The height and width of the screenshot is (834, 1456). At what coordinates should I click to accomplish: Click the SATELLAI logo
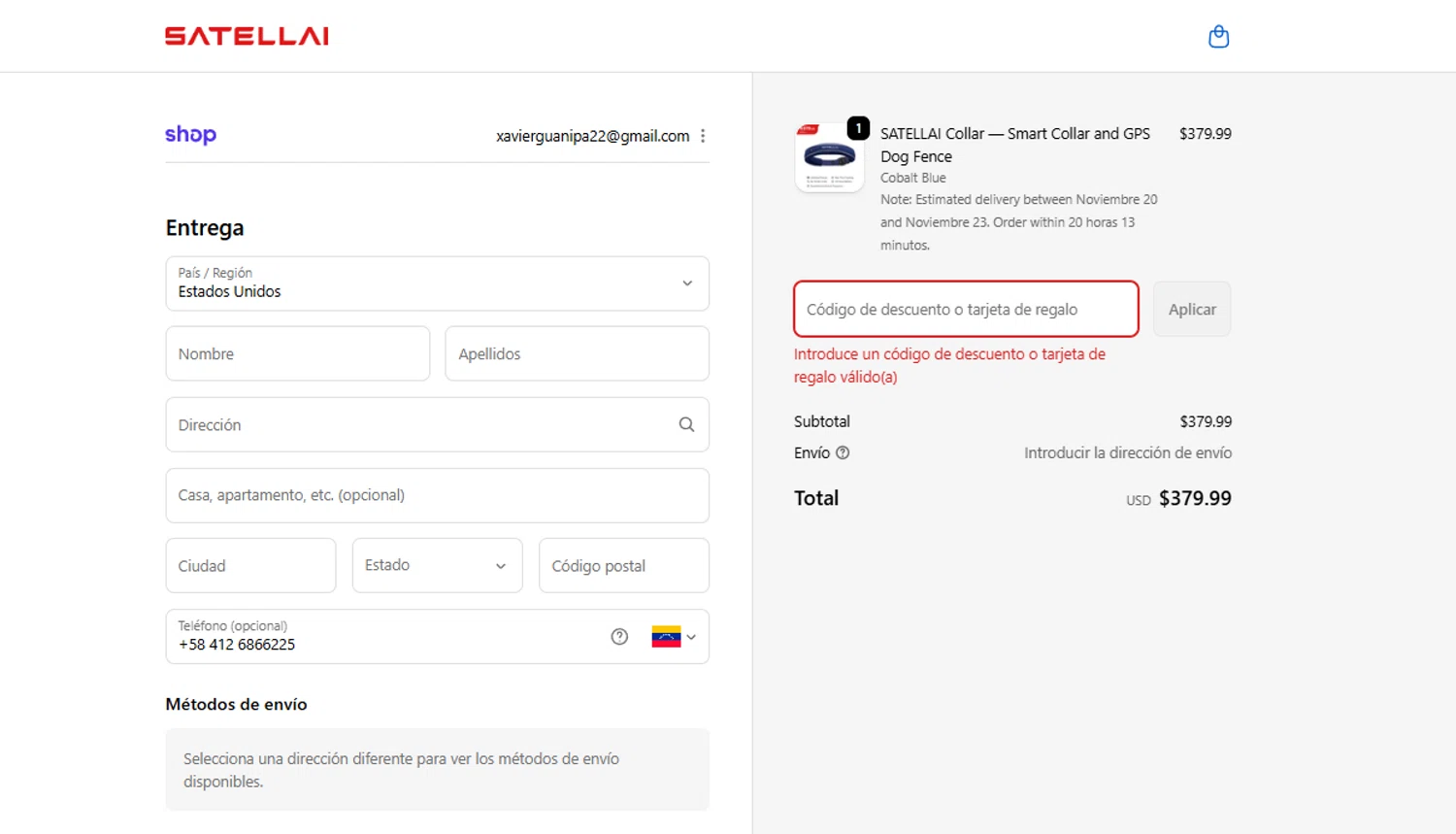point(247,36)
